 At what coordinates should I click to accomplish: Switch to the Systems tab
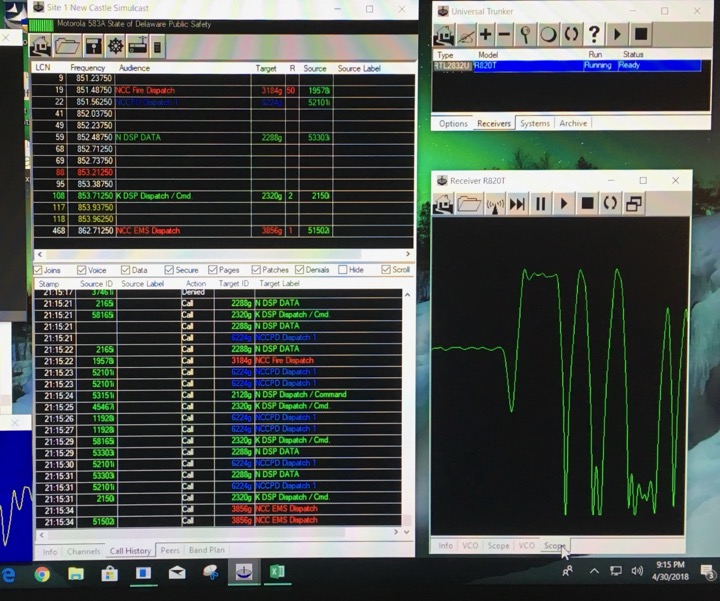[x=535, y=124]
